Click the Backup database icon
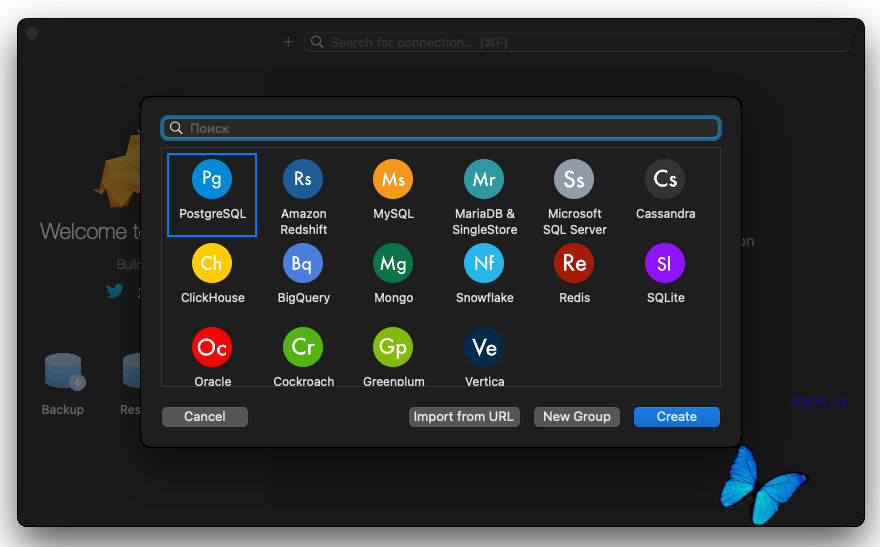Viewport: 880px width, 547px height. pos(63,373)
